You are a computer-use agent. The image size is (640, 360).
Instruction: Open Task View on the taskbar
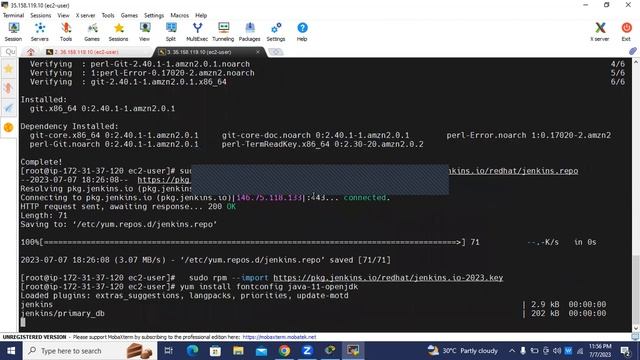pos(169,351)
